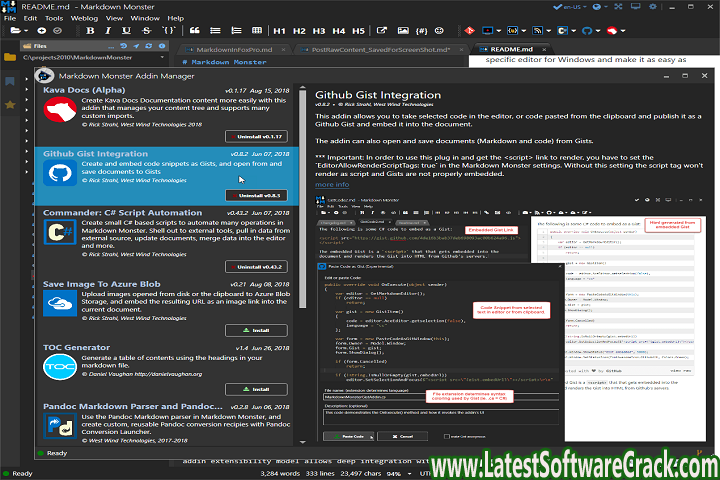Expand the weblog addin dropdown
The width and height of the screenshot is (720, 480).
548,31
